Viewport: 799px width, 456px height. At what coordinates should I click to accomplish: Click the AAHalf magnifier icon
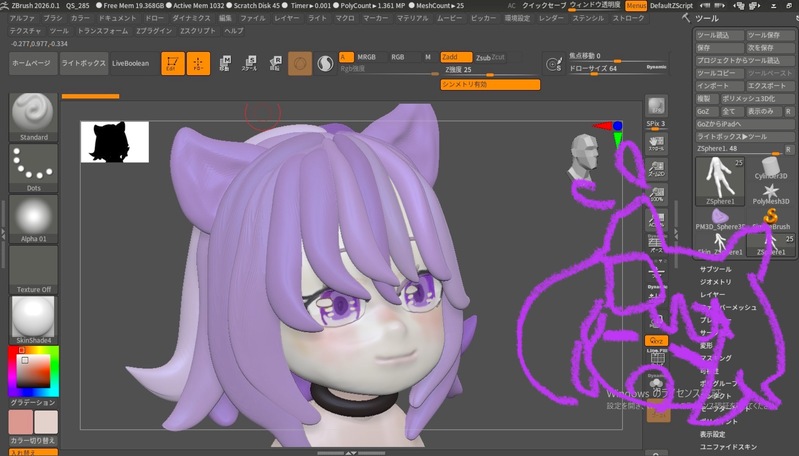click(x=656, y=220)
